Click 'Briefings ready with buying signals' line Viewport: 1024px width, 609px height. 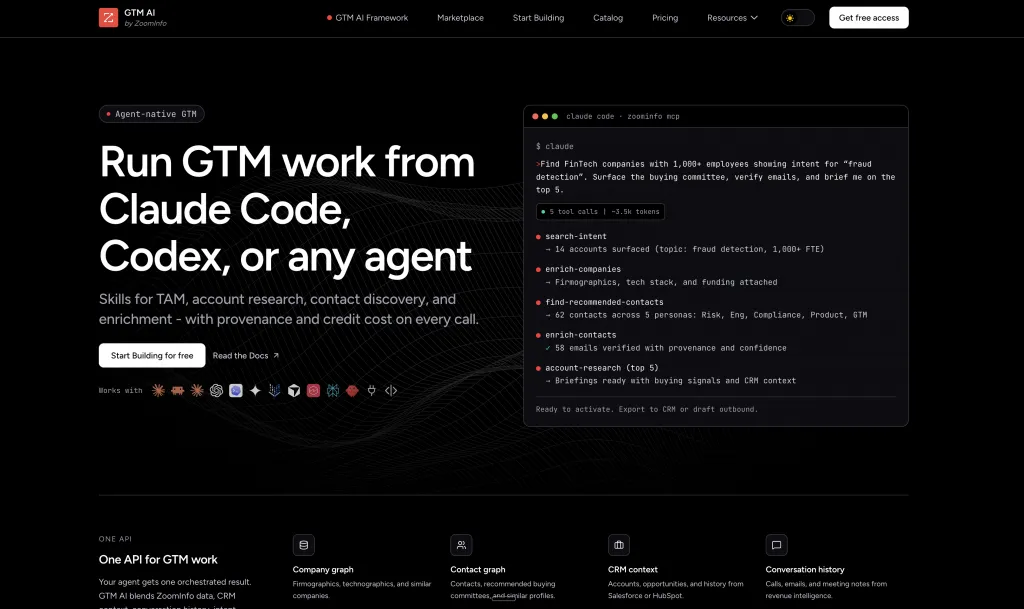coord(671,381)
